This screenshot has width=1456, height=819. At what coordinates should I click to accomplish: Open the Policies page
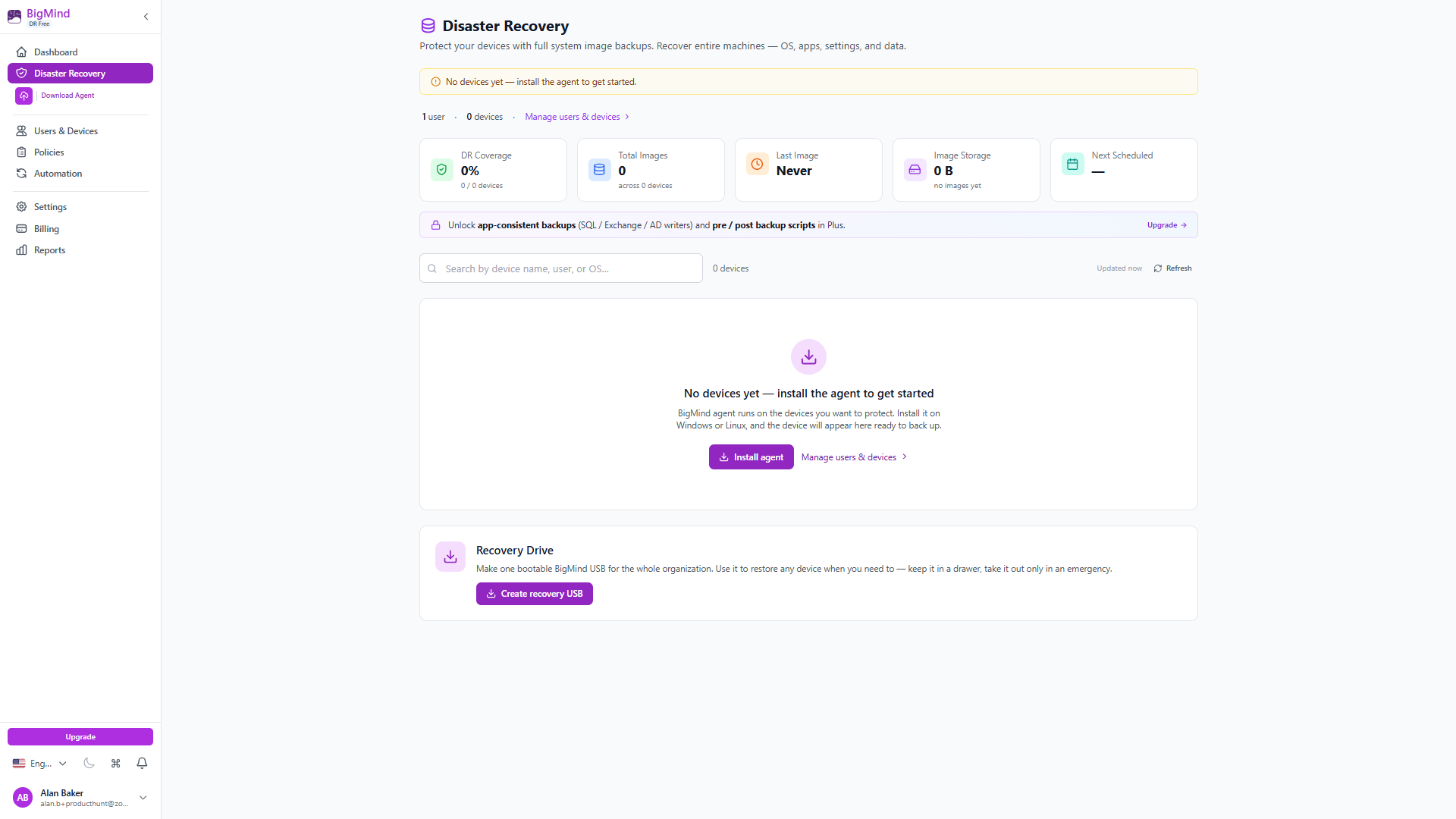[x=80, y=152]
